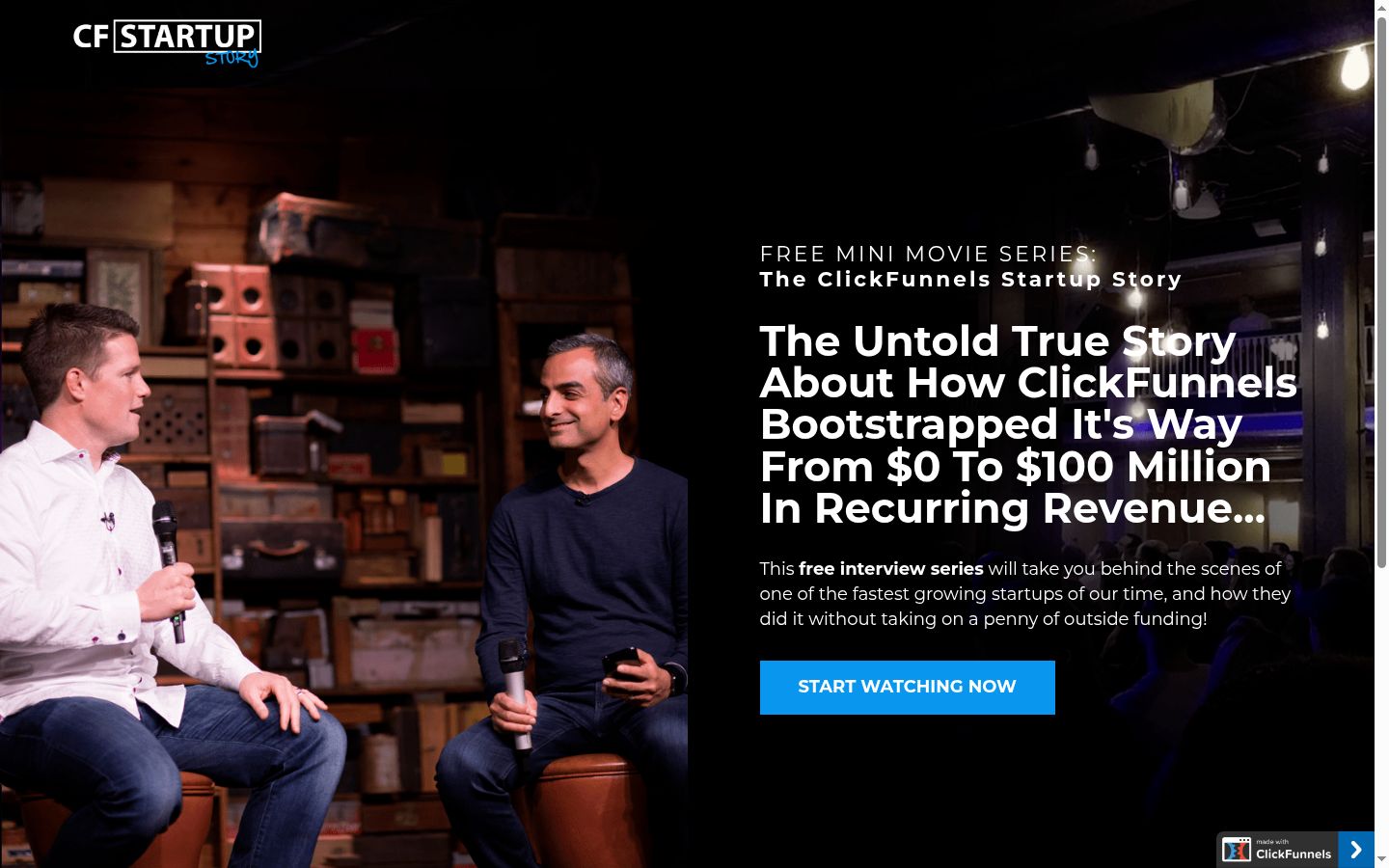Click the FREE MINI MOVIE SERIES text
This screenshot has width=1389, height=868.
[928, 255]
